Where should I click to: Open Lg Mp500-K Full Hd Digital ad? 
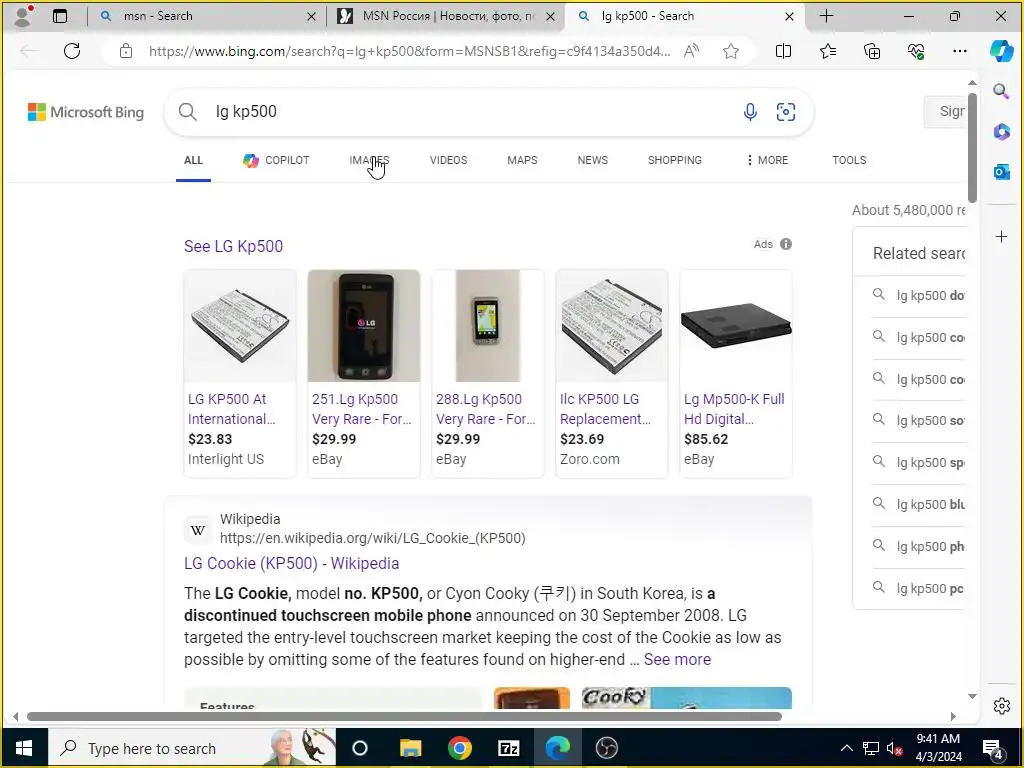[x=734, y=409]
